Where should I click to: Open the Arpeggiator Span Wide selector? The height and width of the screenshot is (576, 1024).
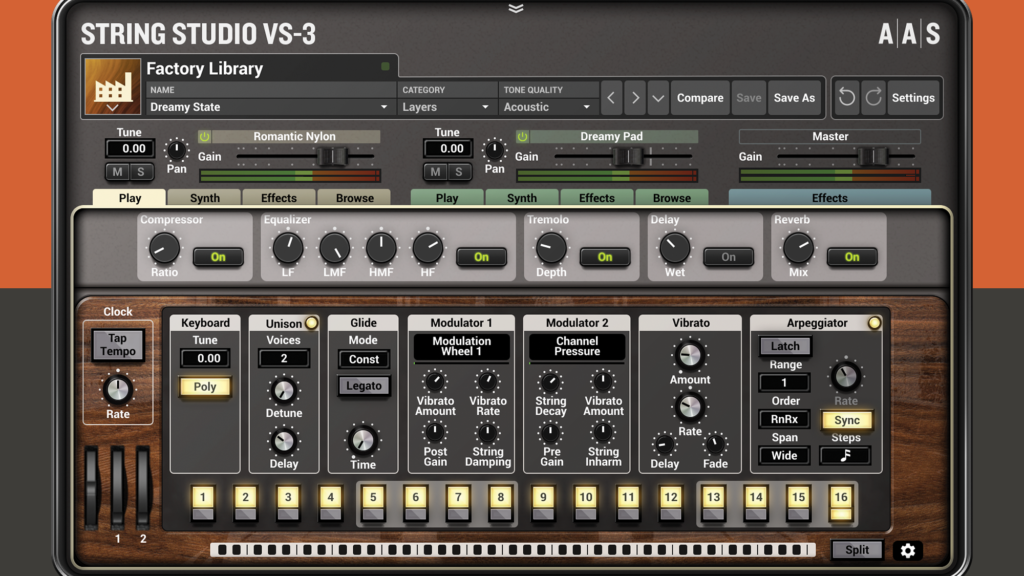click(784, 455)
